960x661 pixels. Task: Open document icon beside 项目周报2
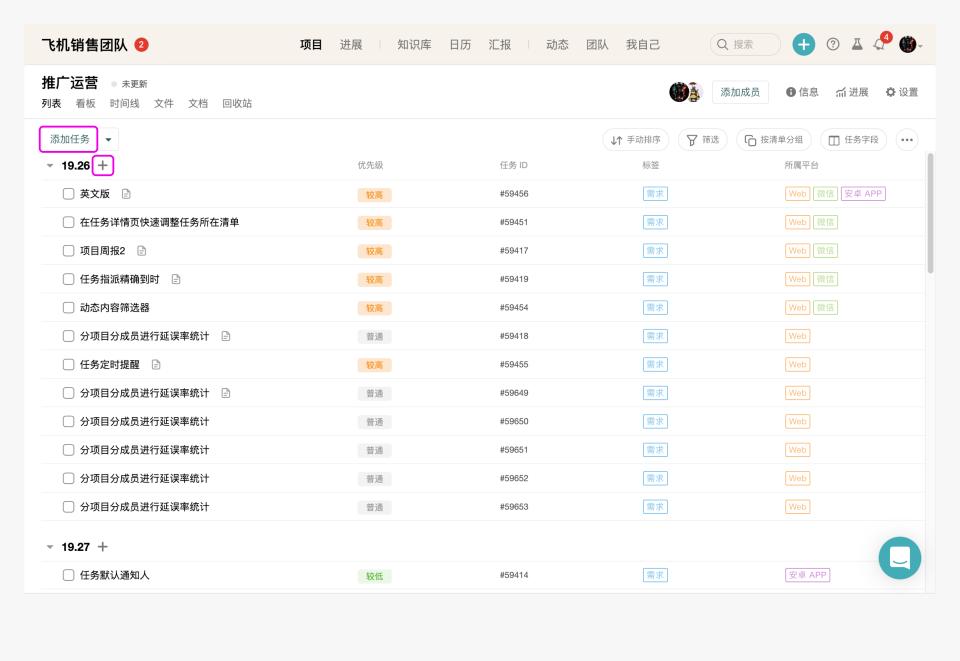point(141,251)
